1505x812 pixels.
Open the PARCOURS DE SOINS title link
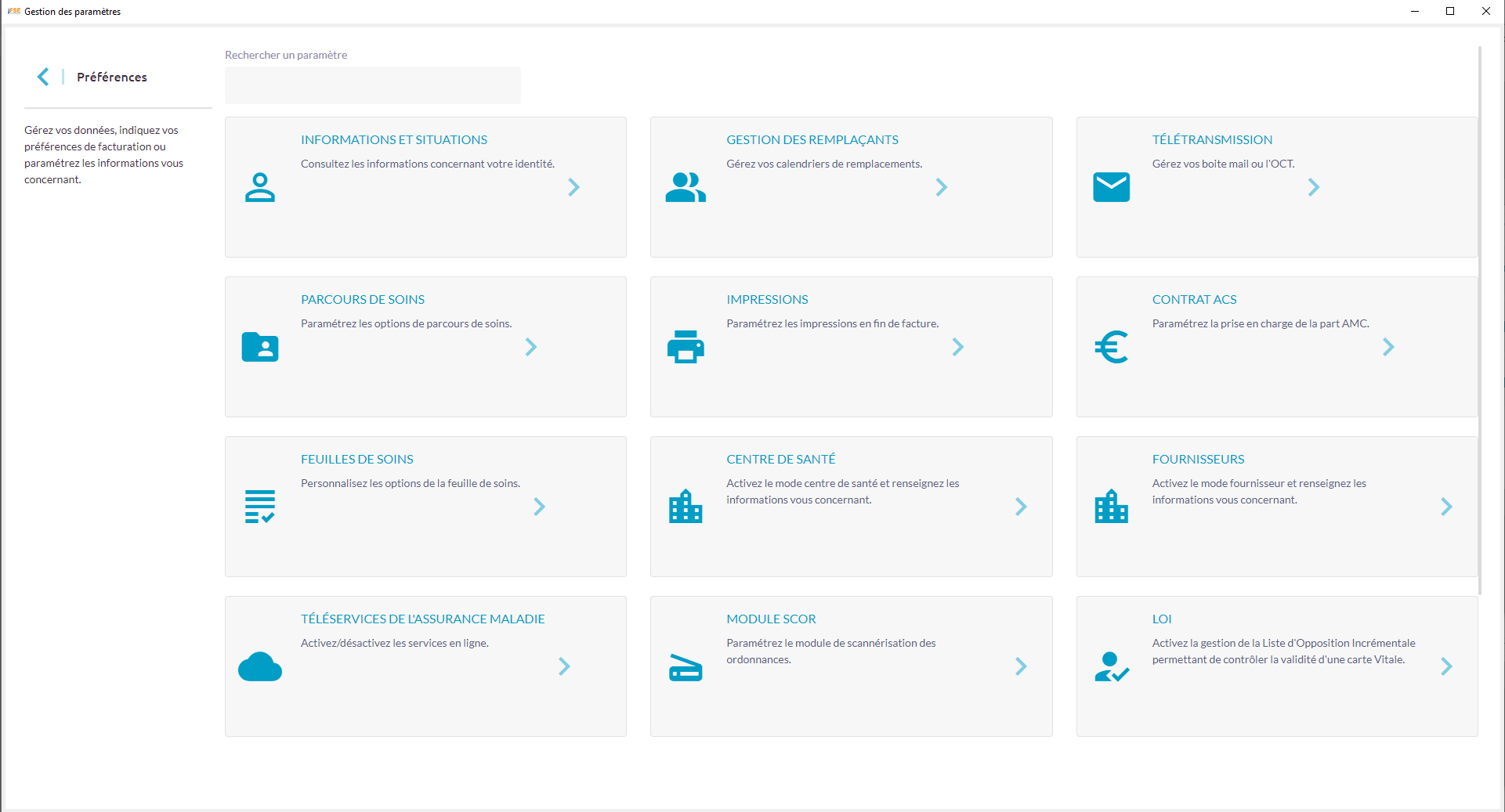tap(363, 300)
